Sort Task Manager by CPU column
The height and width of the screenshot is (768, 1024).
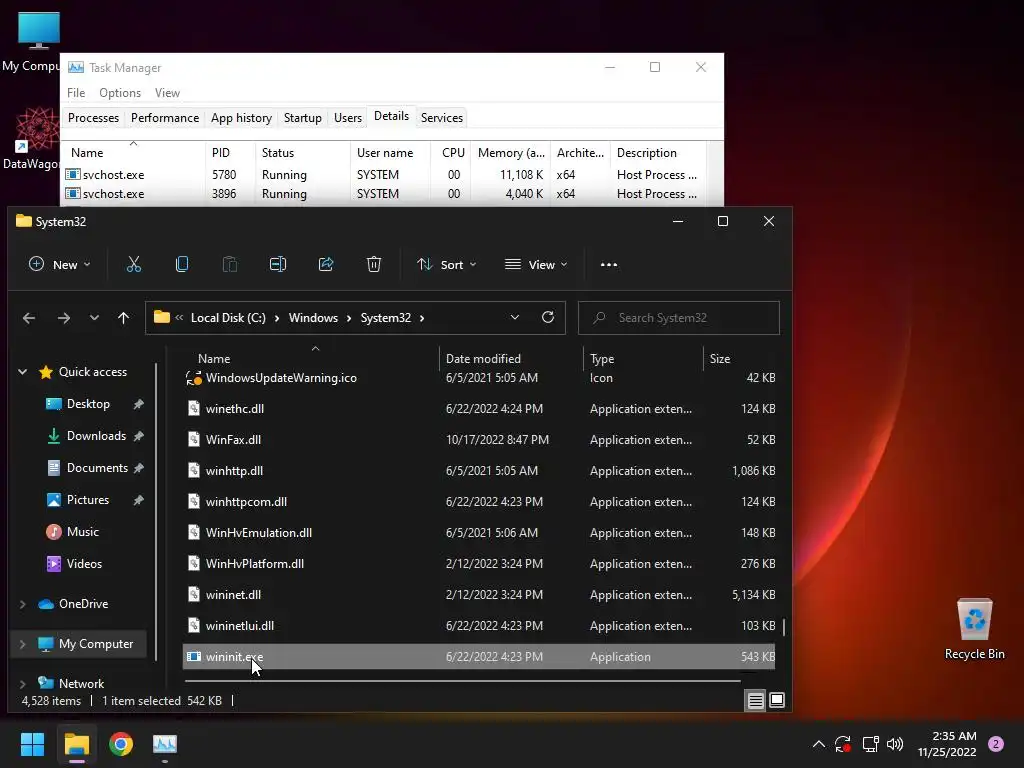[x=453, y=153]
